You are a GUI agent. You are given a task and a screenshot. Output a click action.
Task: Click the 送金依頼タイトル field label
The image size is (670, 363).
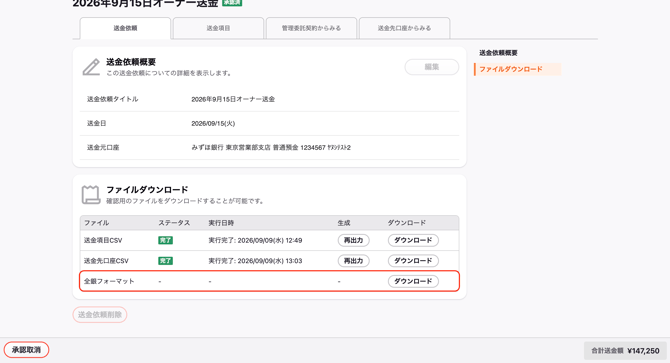click(112, 99)
